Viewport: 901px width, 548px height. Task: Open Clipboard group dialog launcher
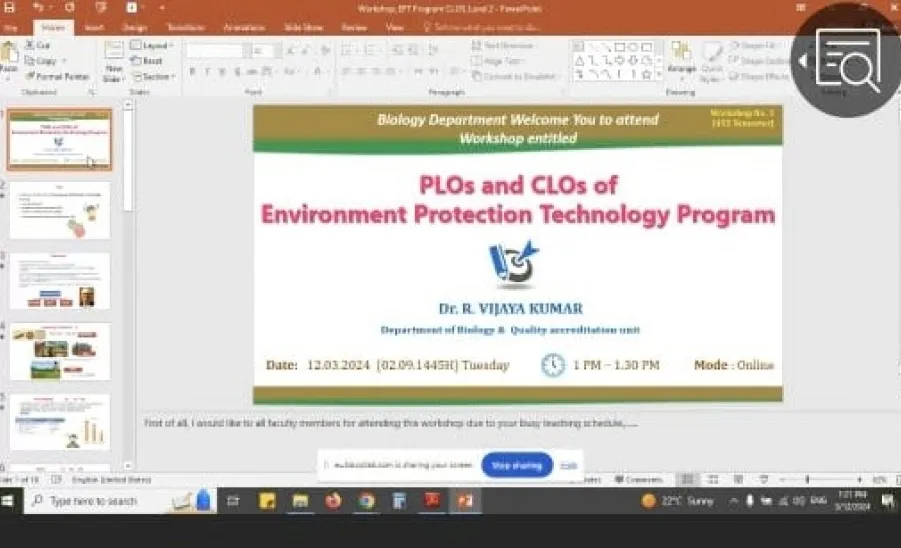(x=91, y=92)
